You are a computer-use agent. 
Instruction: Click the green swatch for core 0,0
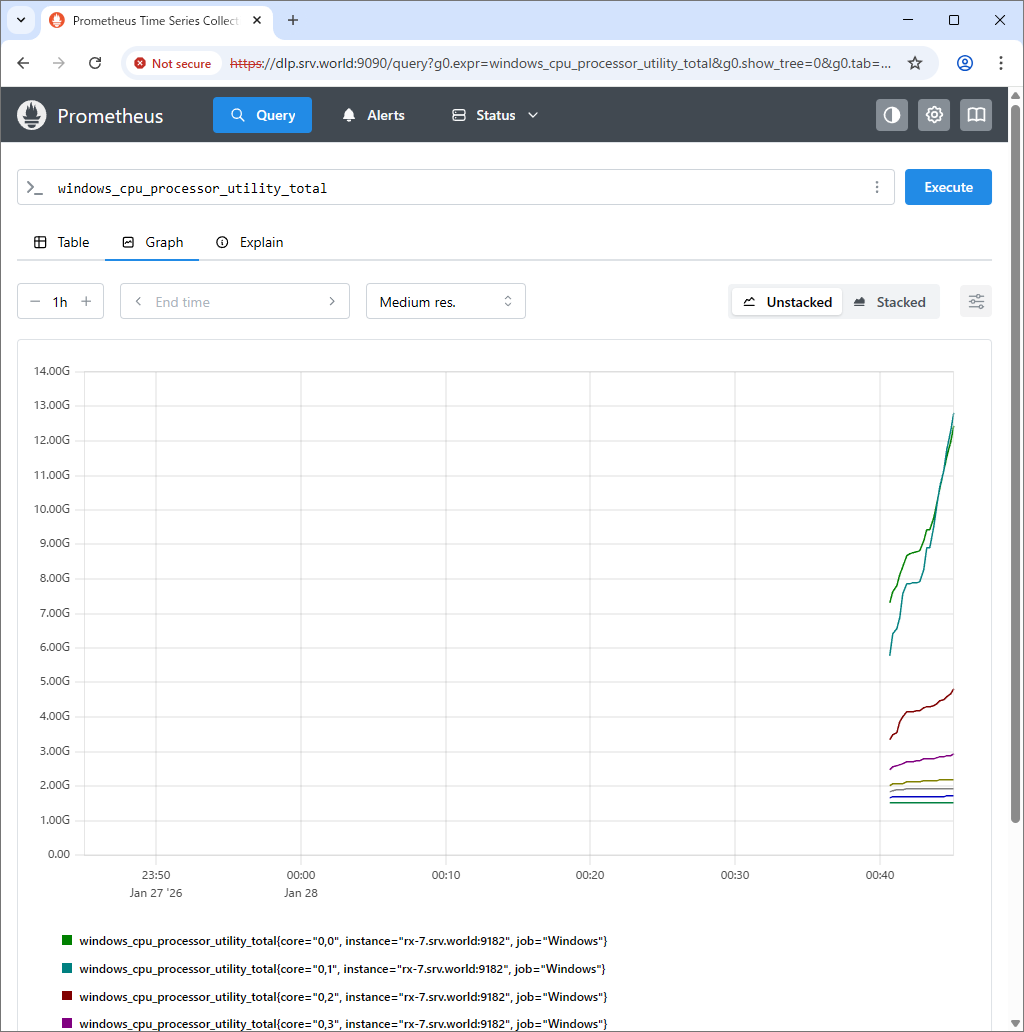click(x=67, y=940)
